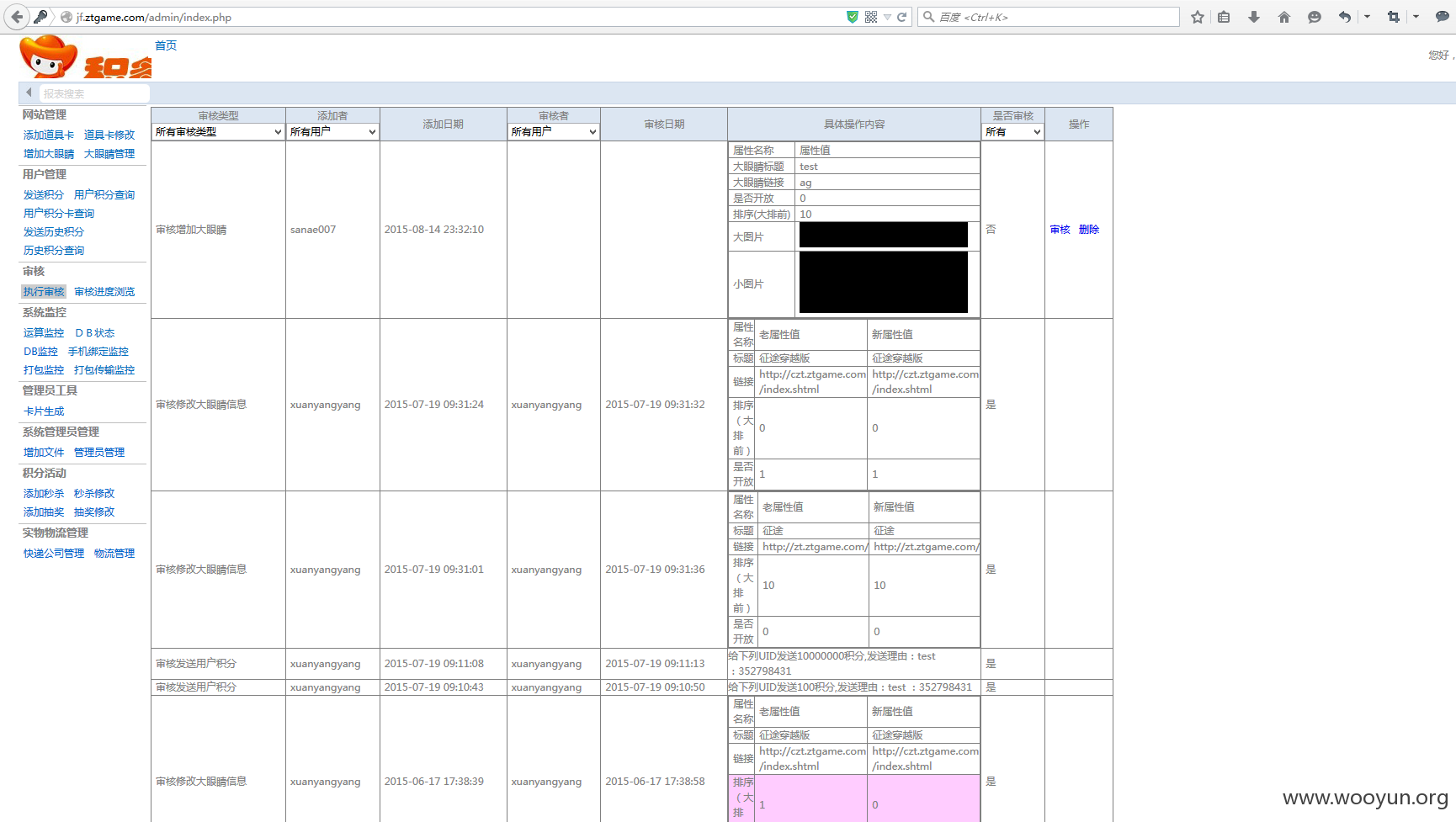Open 抽奖修改 sidebar link

94,512
